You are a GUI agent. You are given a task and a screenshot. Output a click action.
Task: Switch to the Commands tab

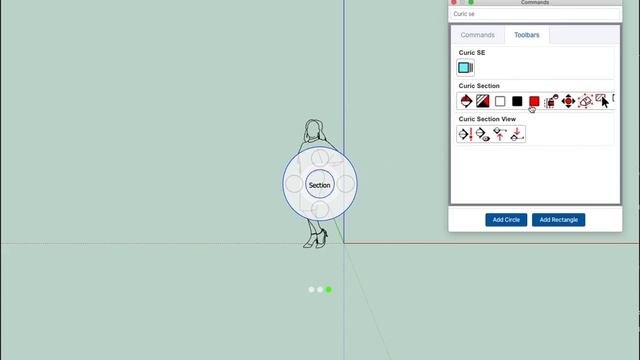478,35
